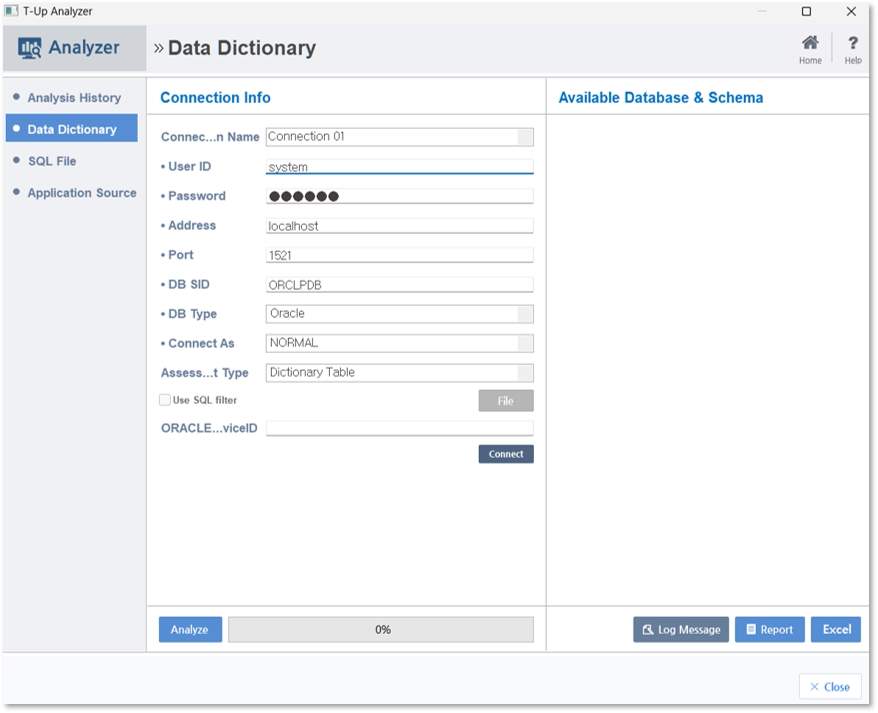The height and width of the screenshot is (713, 878).
Task: Click the 0% progress bar
Action: 381,630
